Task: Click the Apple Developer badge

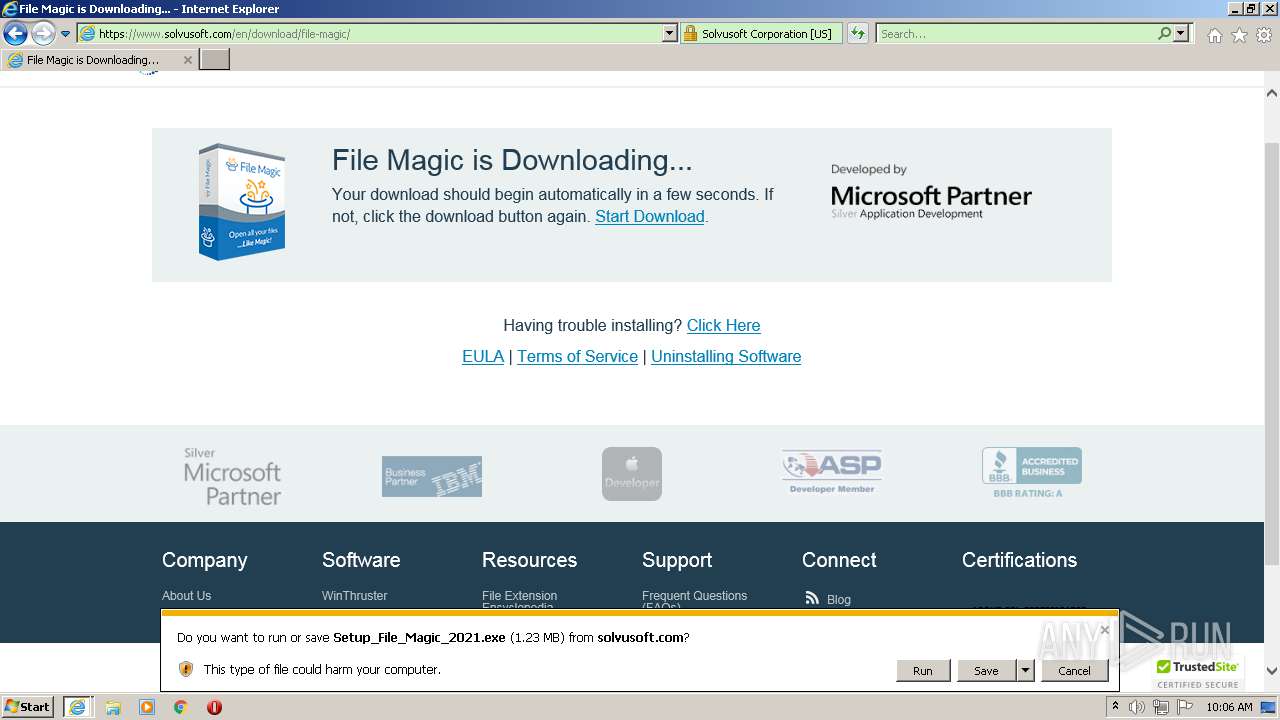Action: pos(632,474)
